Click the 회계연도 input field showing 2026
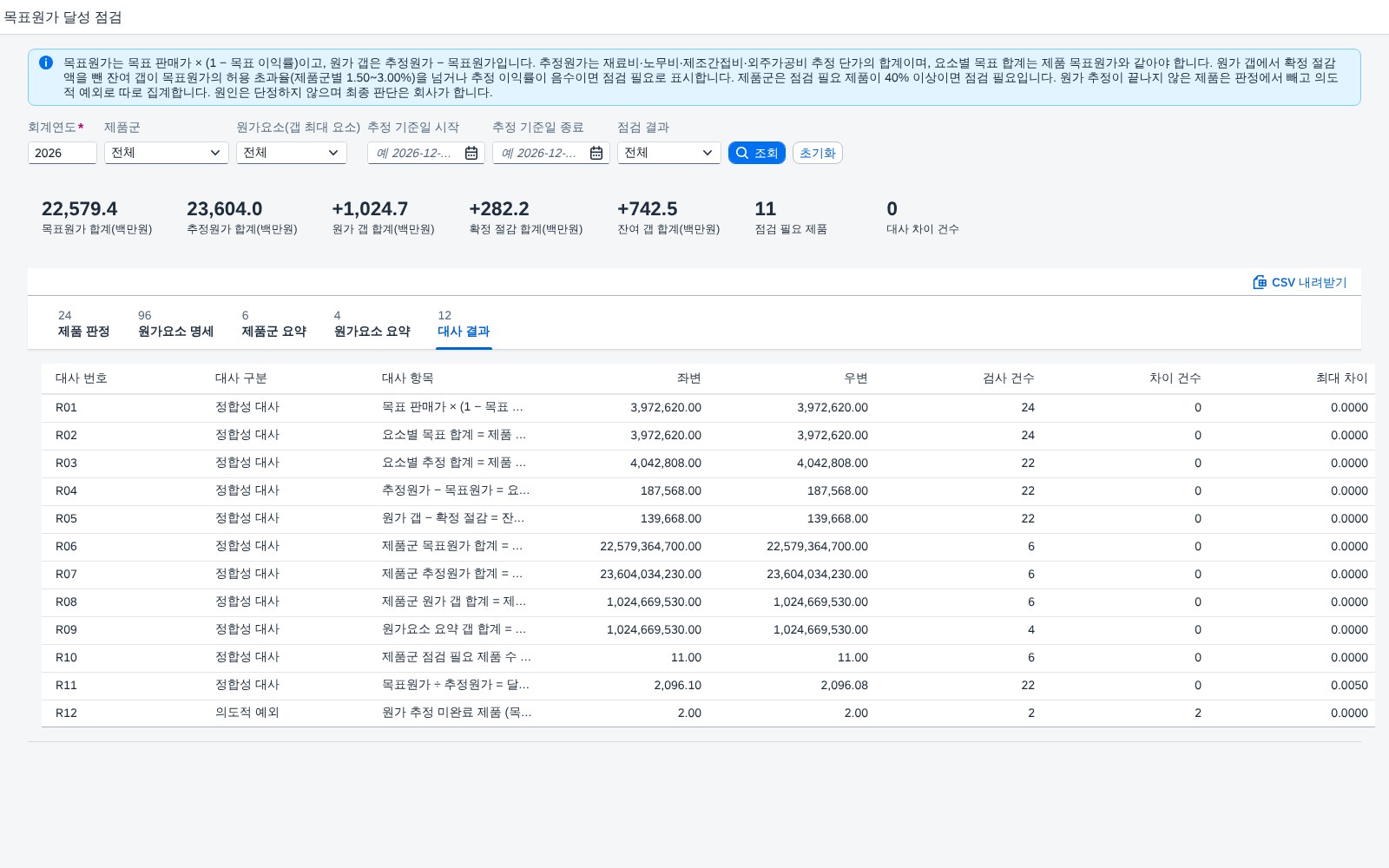Screen dimensions: 1389x868 (63, 153)
